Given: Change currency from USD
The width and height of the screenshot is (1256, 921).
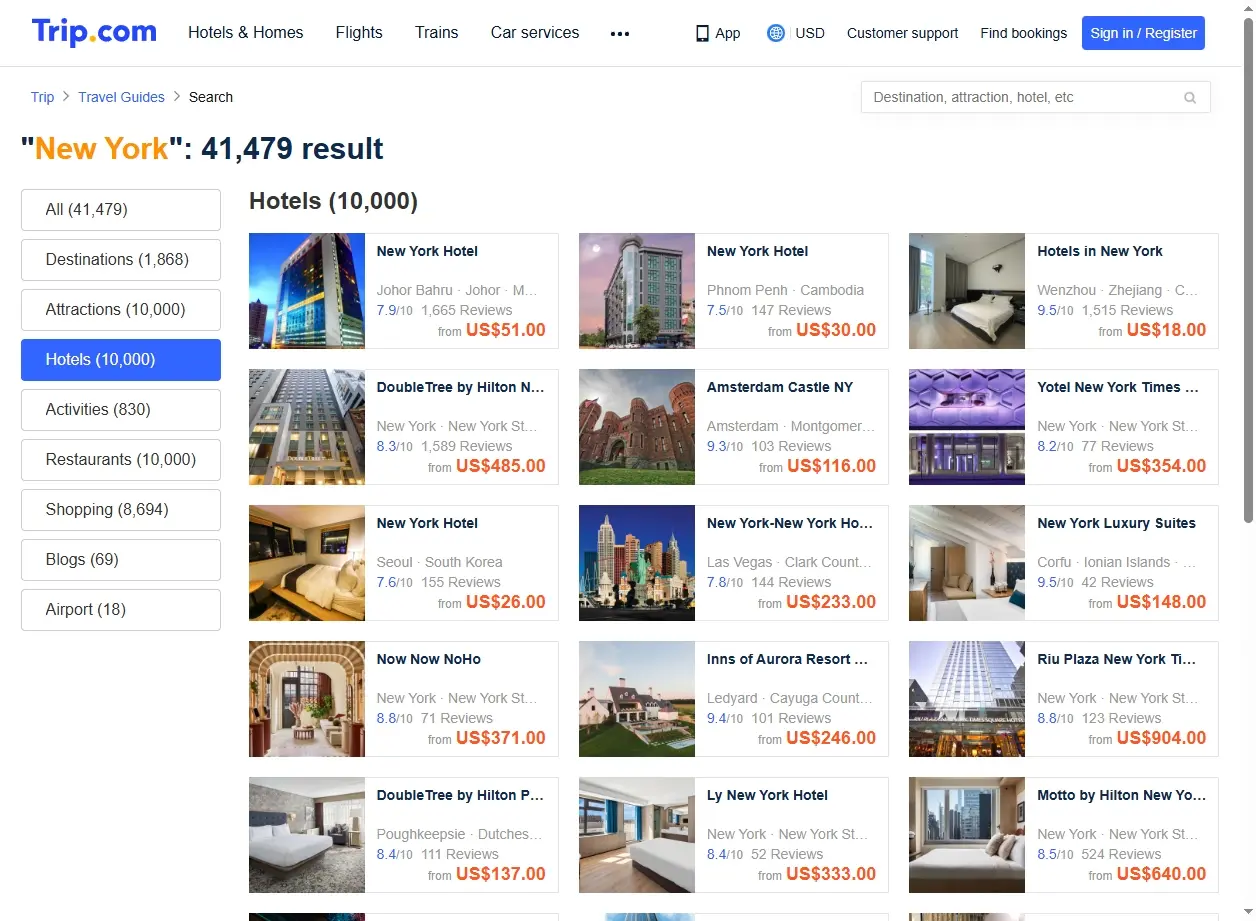Looking at the screenshot, I should [x=810, y=33].
